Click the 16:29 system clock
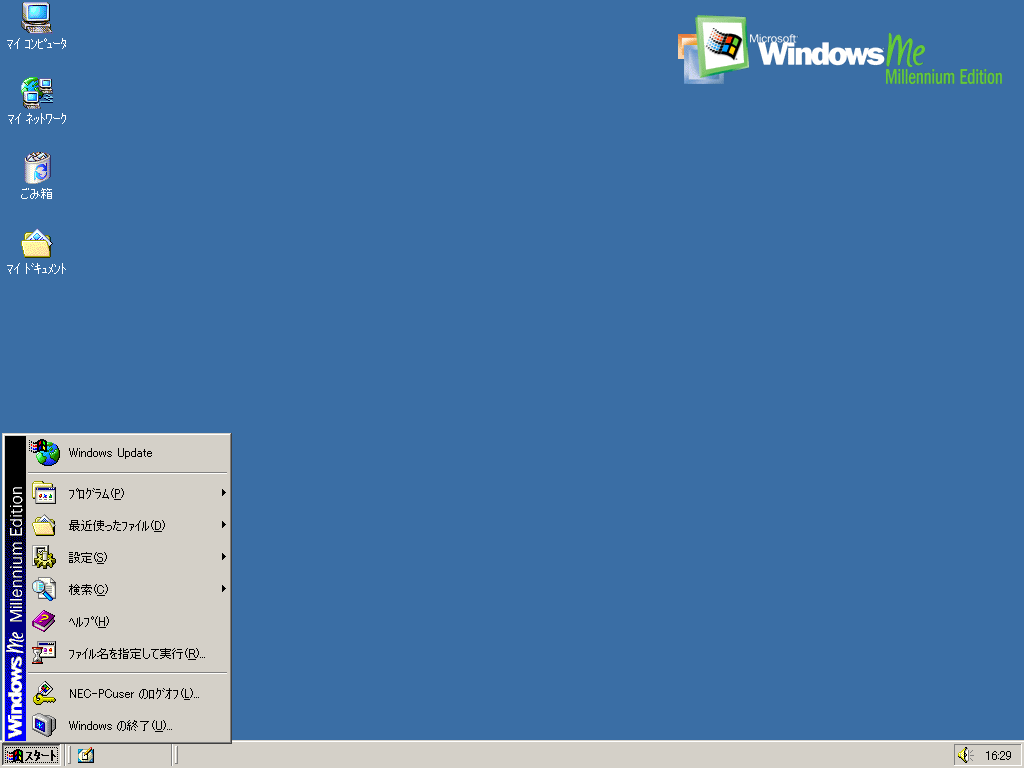This screenshot has height=768, width=1024. pyautogui.click(x=998, y=756)
